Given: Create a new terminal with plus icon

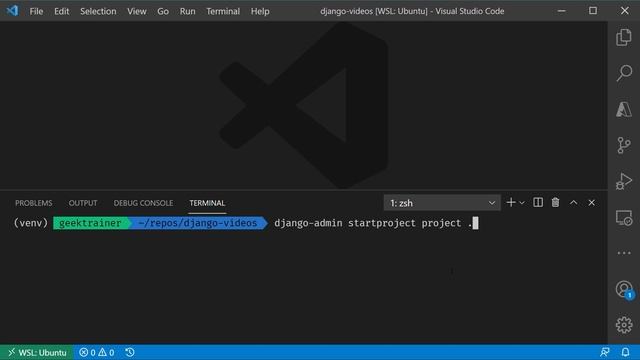Looking at the screenshot, I should tap(511, 202).
